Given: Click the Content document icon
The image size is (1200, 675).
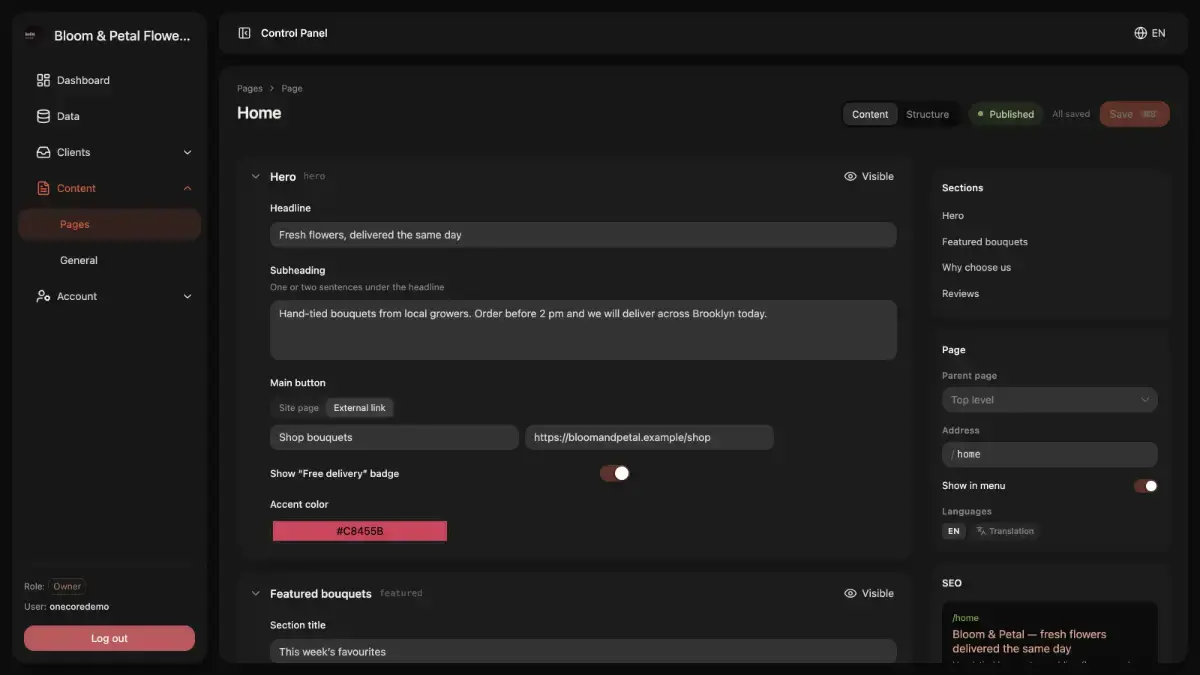Looking at the screenshot, I should pos(43,188).
